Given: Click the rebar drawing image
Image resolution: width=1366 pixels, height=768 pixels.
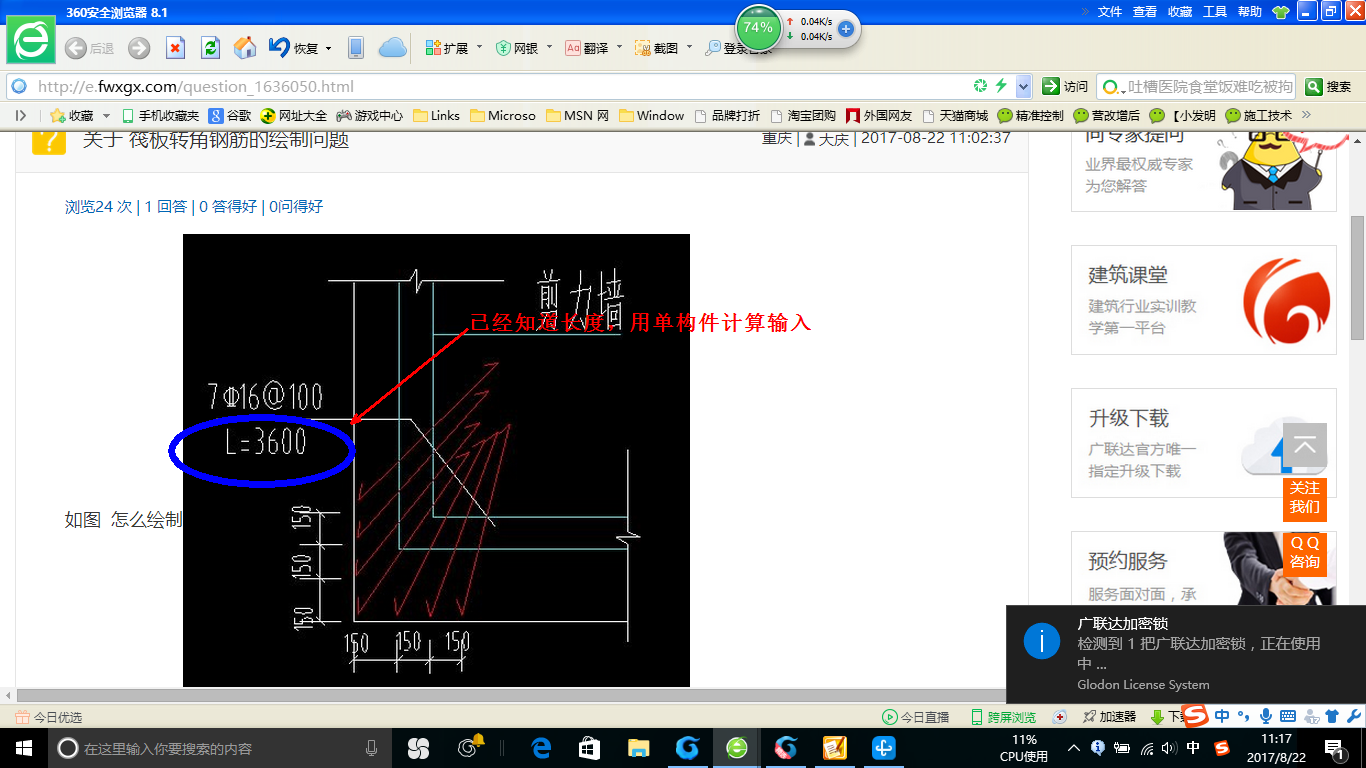Looking at the screenshot, I should click(x=436, y=460).
